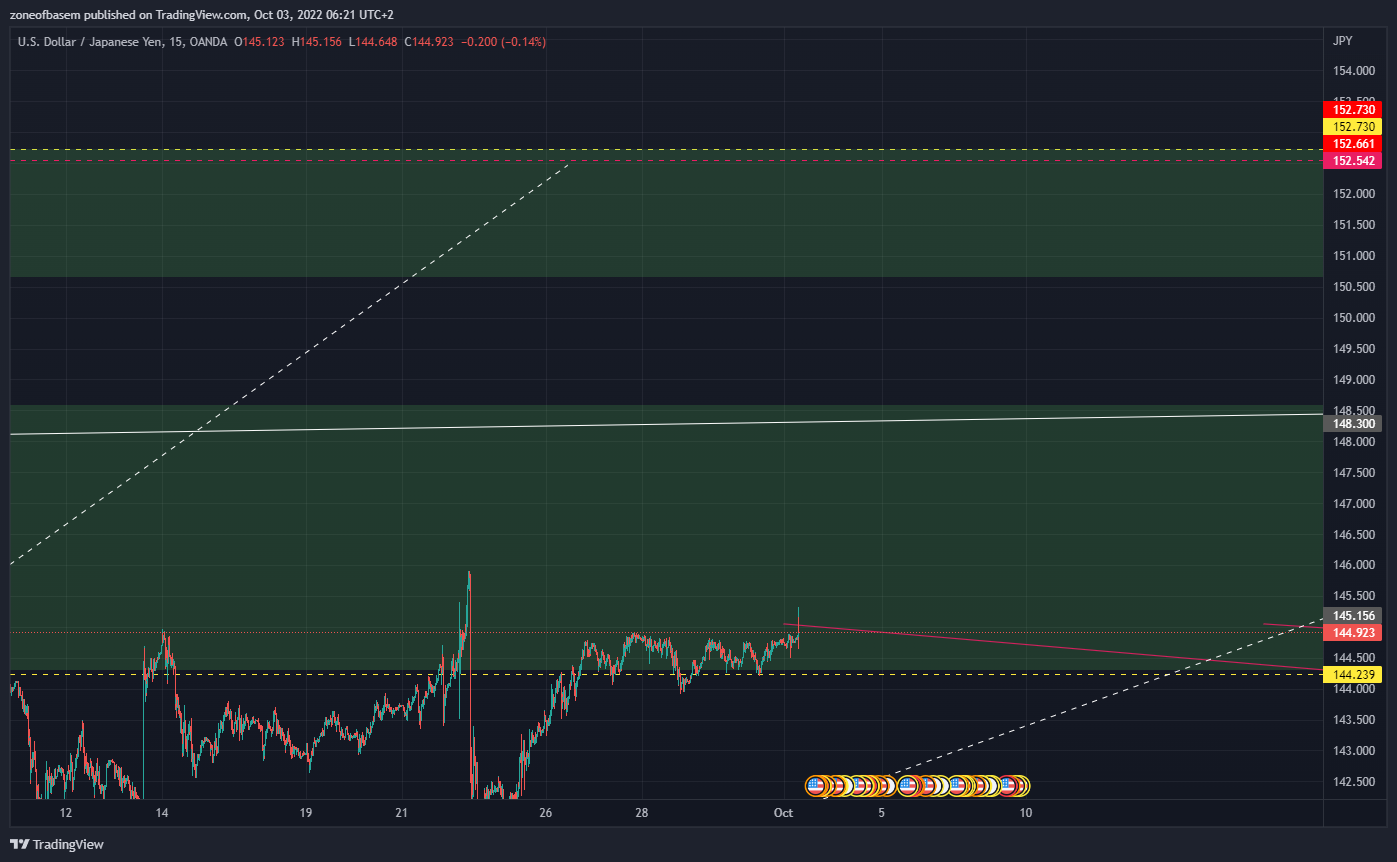Click the low value L144.648

pyautogui.click(x=373, y=41)
